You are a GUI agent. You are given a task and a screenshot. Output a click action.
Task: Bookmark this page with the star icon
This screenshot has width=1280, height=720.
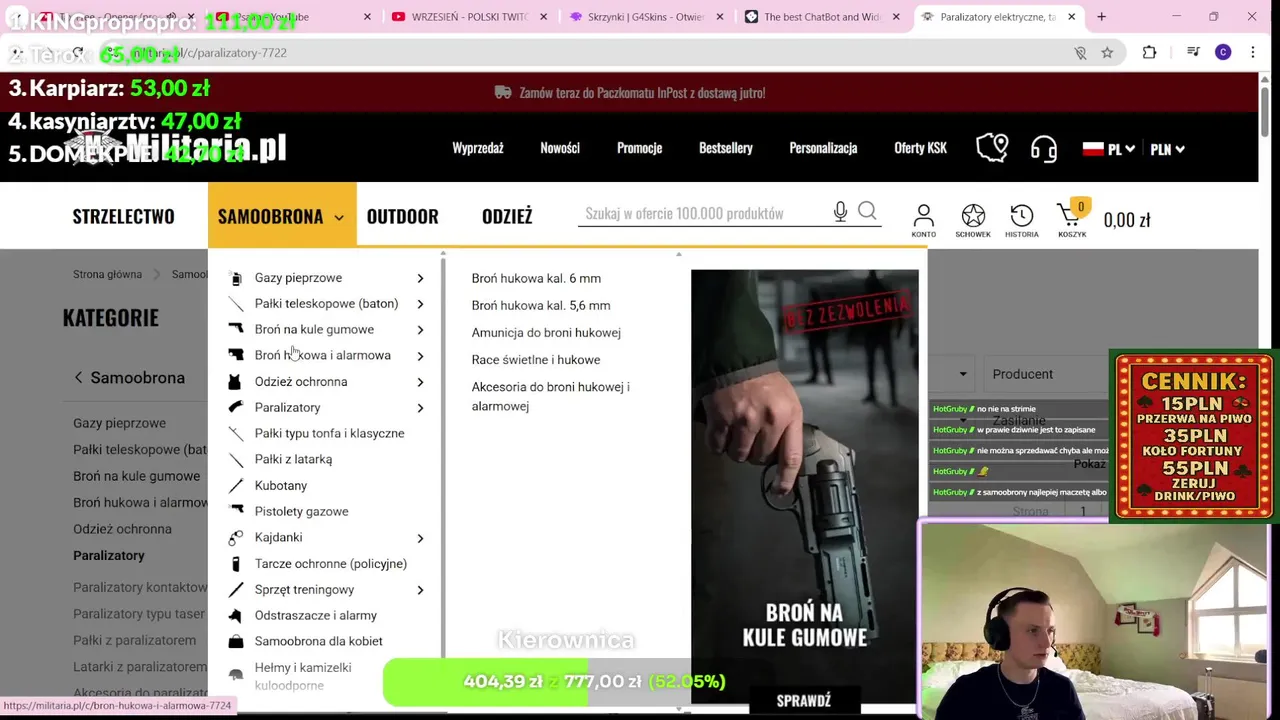coord(1107,52)
